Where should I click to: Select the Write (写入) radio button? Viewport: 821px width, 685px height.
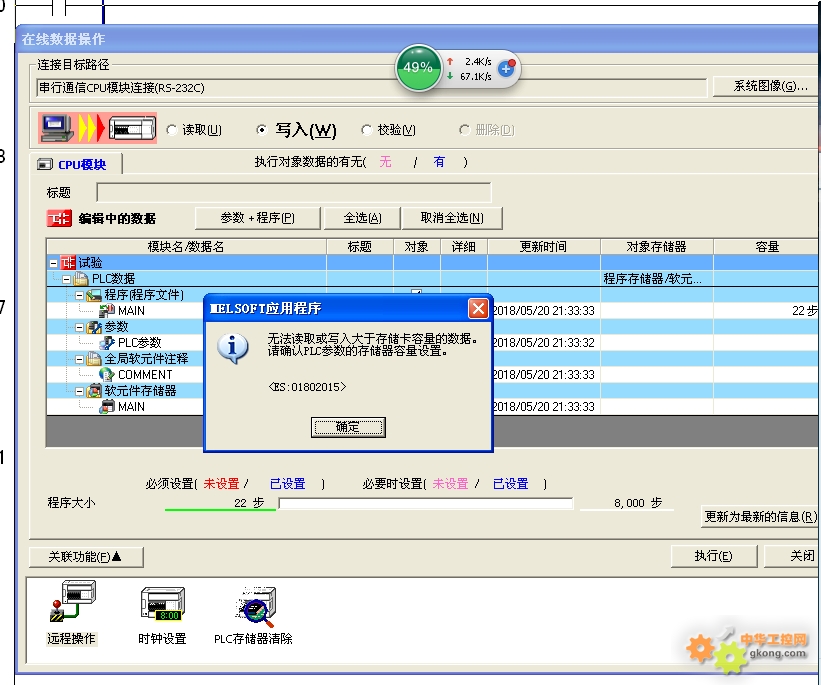262,130
